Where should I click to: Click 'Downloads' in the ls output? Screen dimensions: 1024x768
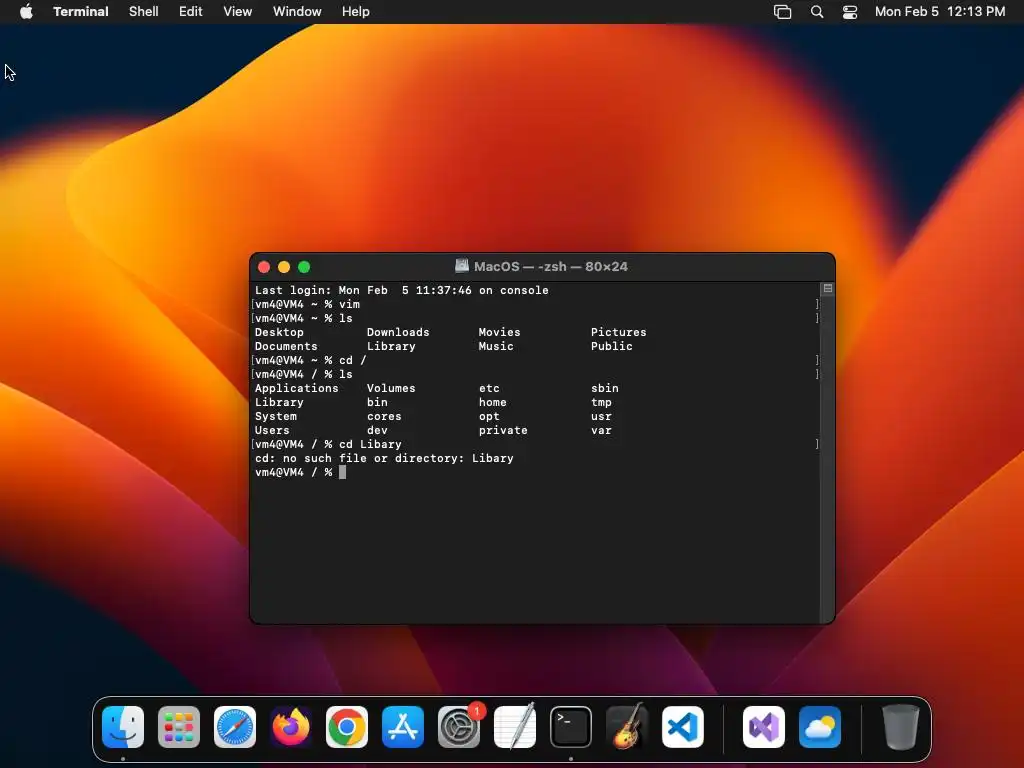point(398,332)
